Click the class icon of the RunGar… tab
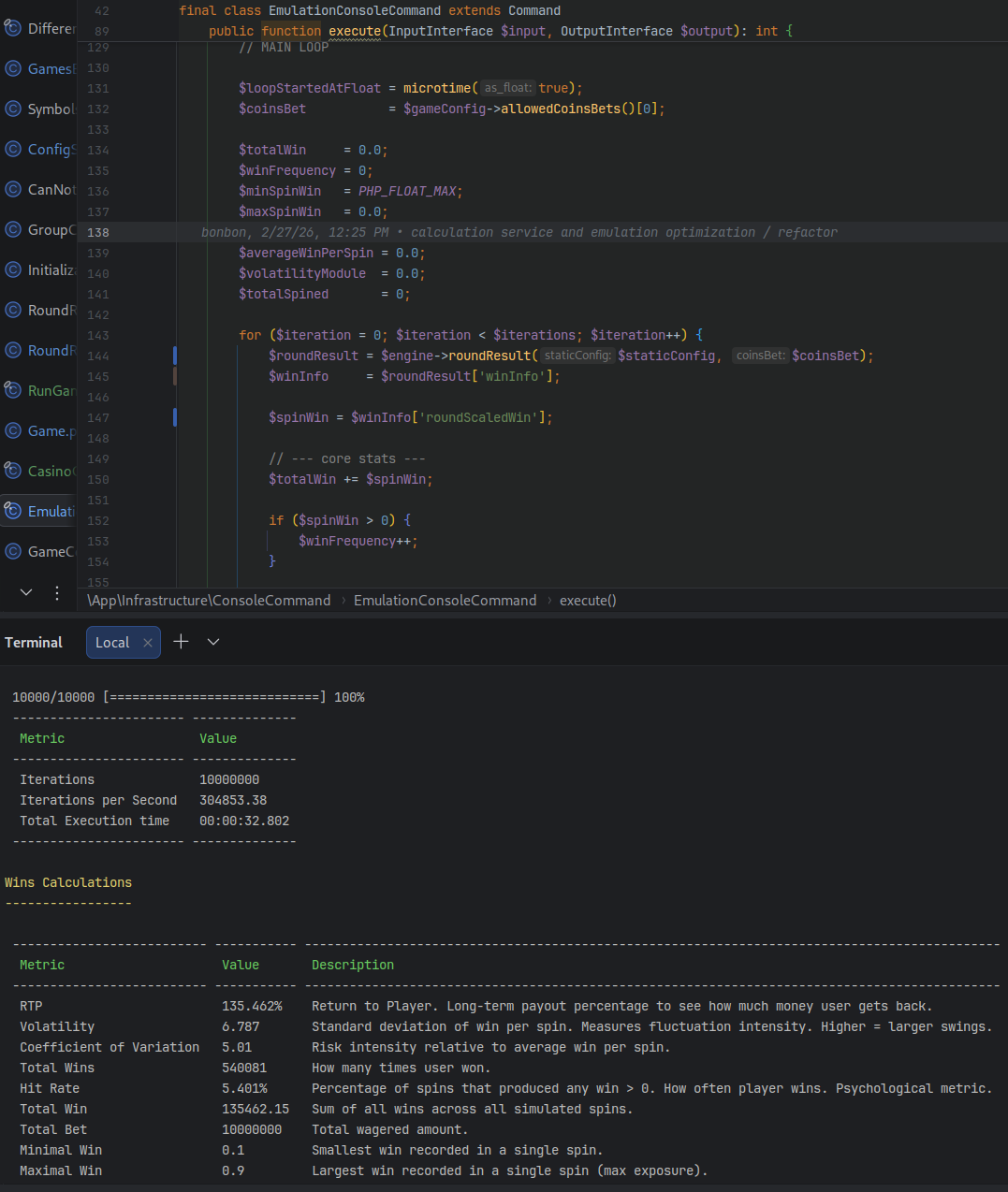Screen dimensions: 1008x1192 [x=13, y=390]
